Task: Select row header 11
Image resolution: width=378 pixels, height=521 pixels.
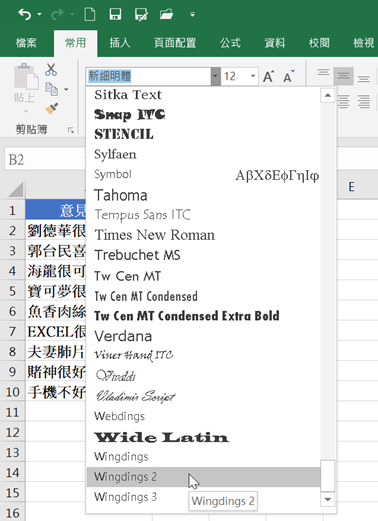Action: tap(12, 412)
